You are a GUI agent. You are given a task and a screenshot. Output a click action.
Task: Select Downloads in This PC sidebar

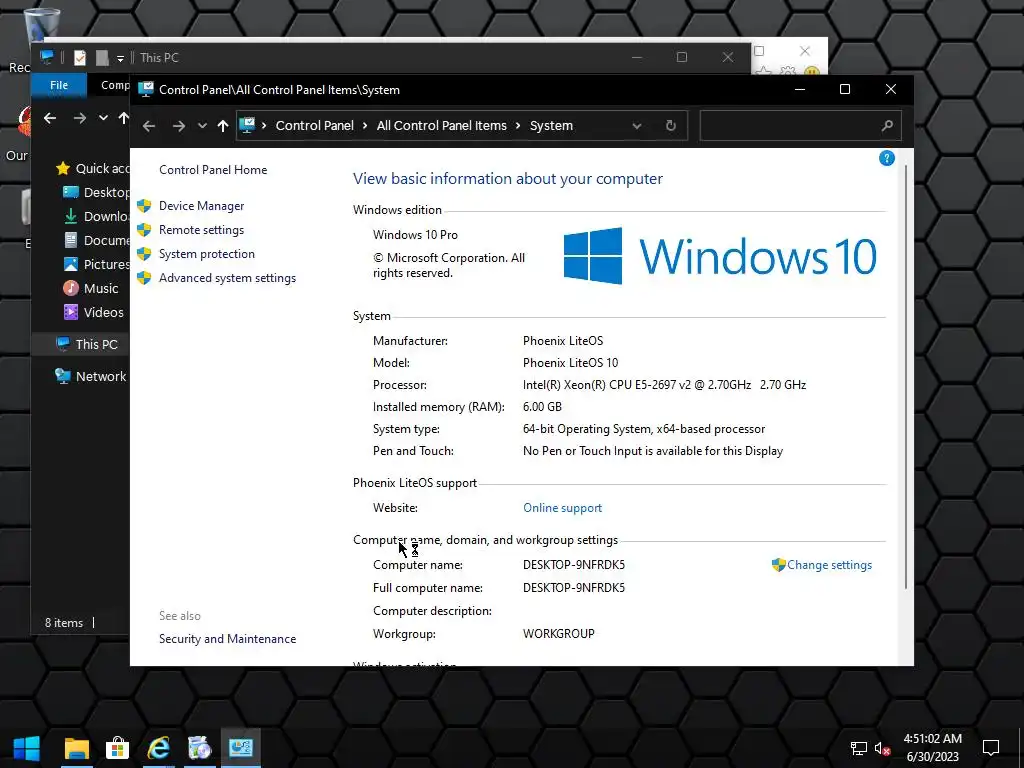click(x=96, y=217)
